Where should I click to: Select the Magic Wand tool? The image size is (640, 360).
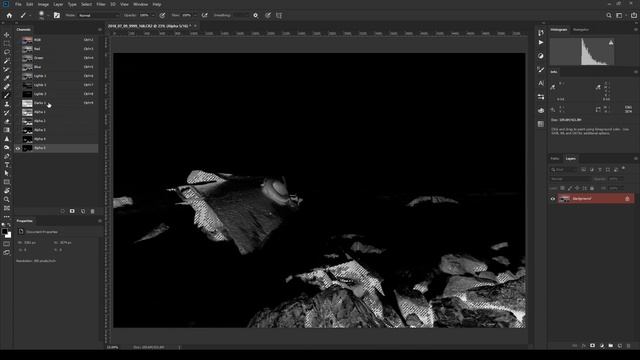[7, 60]
